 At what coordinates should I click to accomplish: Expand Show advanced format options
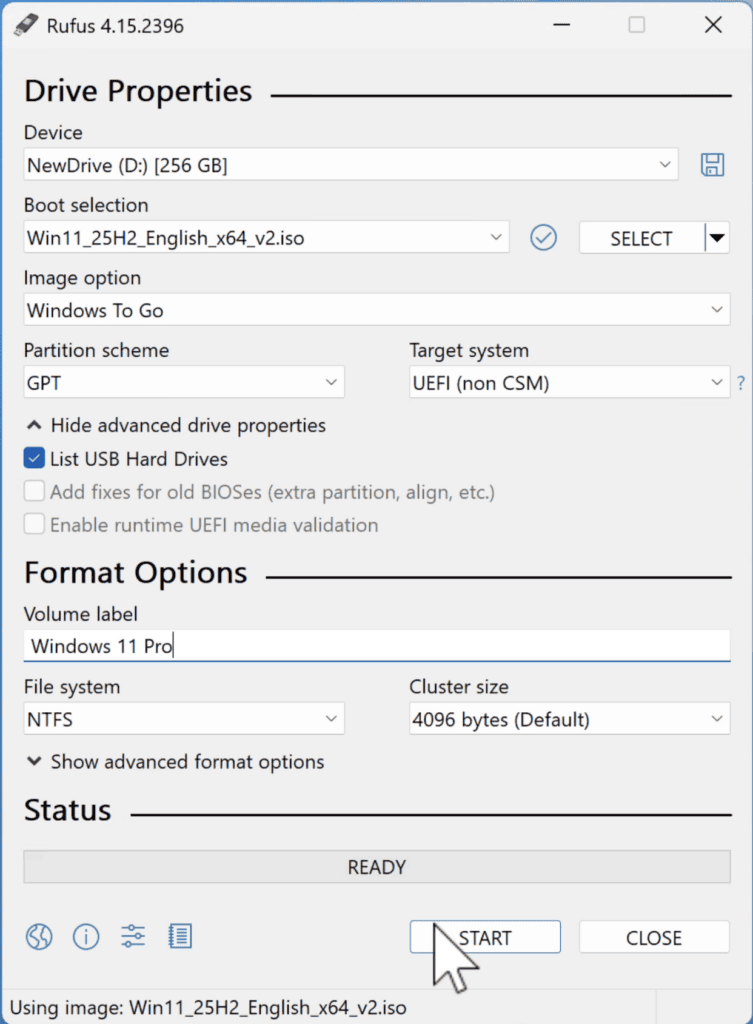click(174, 762)
